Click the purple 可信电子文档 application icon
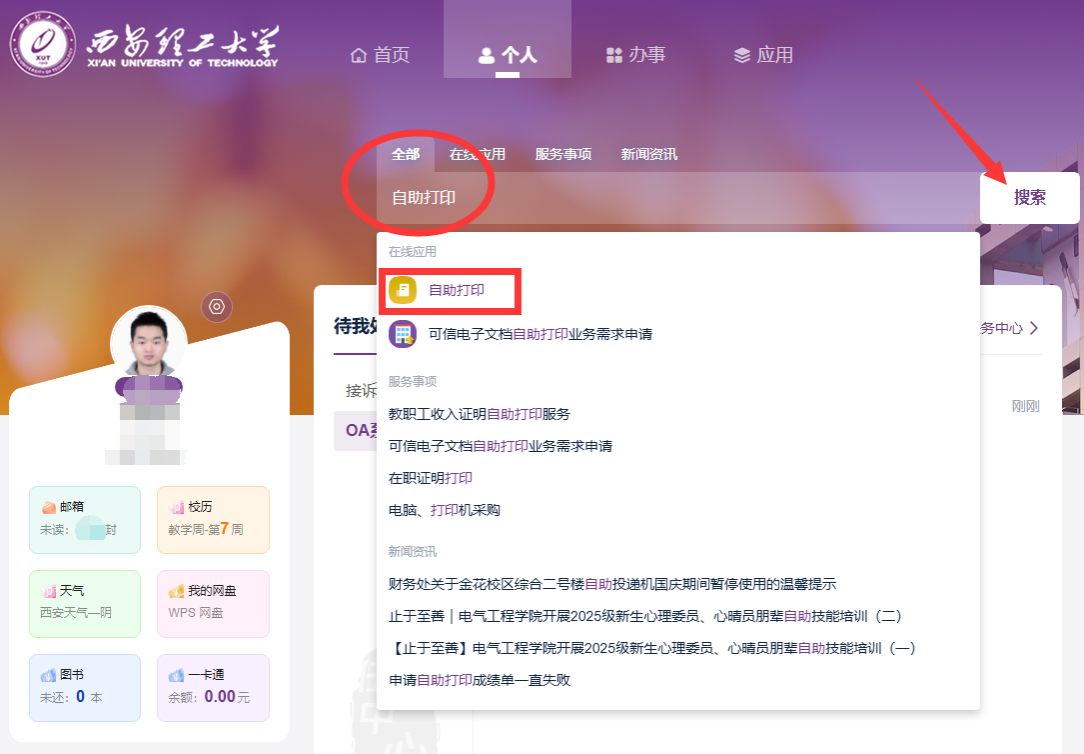 coord(402,334)
